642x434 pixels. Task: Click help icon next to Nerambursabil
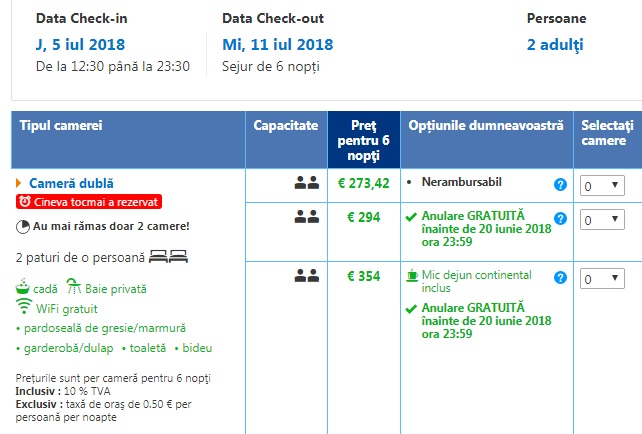pos(560,185)
